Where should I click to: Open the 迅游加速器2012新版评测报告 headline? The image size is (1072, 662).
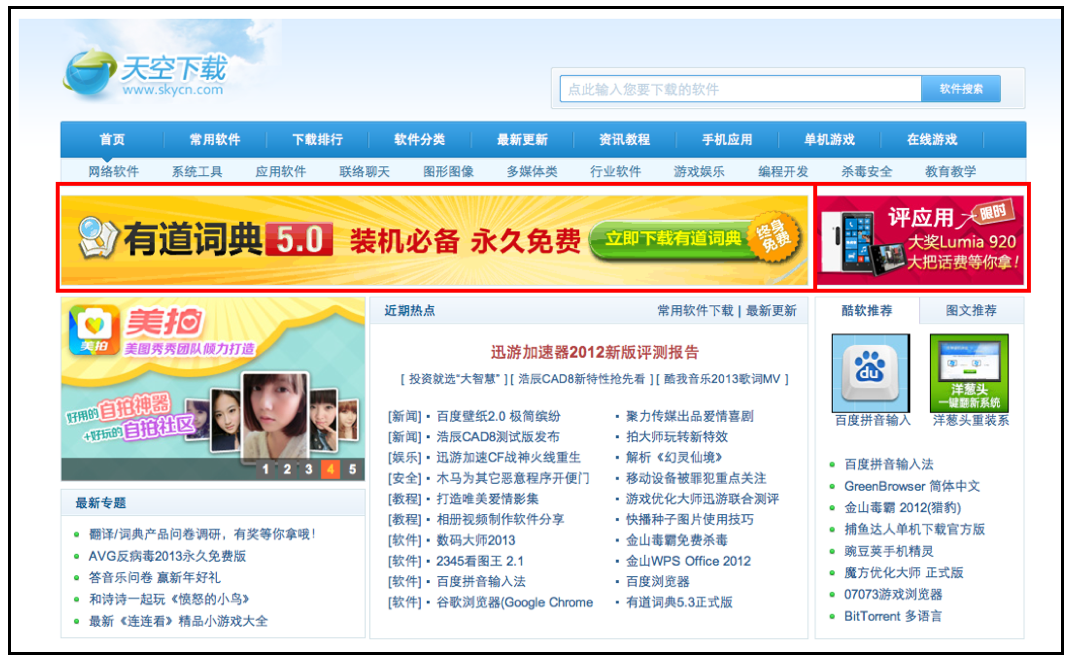tap(595, 352)
